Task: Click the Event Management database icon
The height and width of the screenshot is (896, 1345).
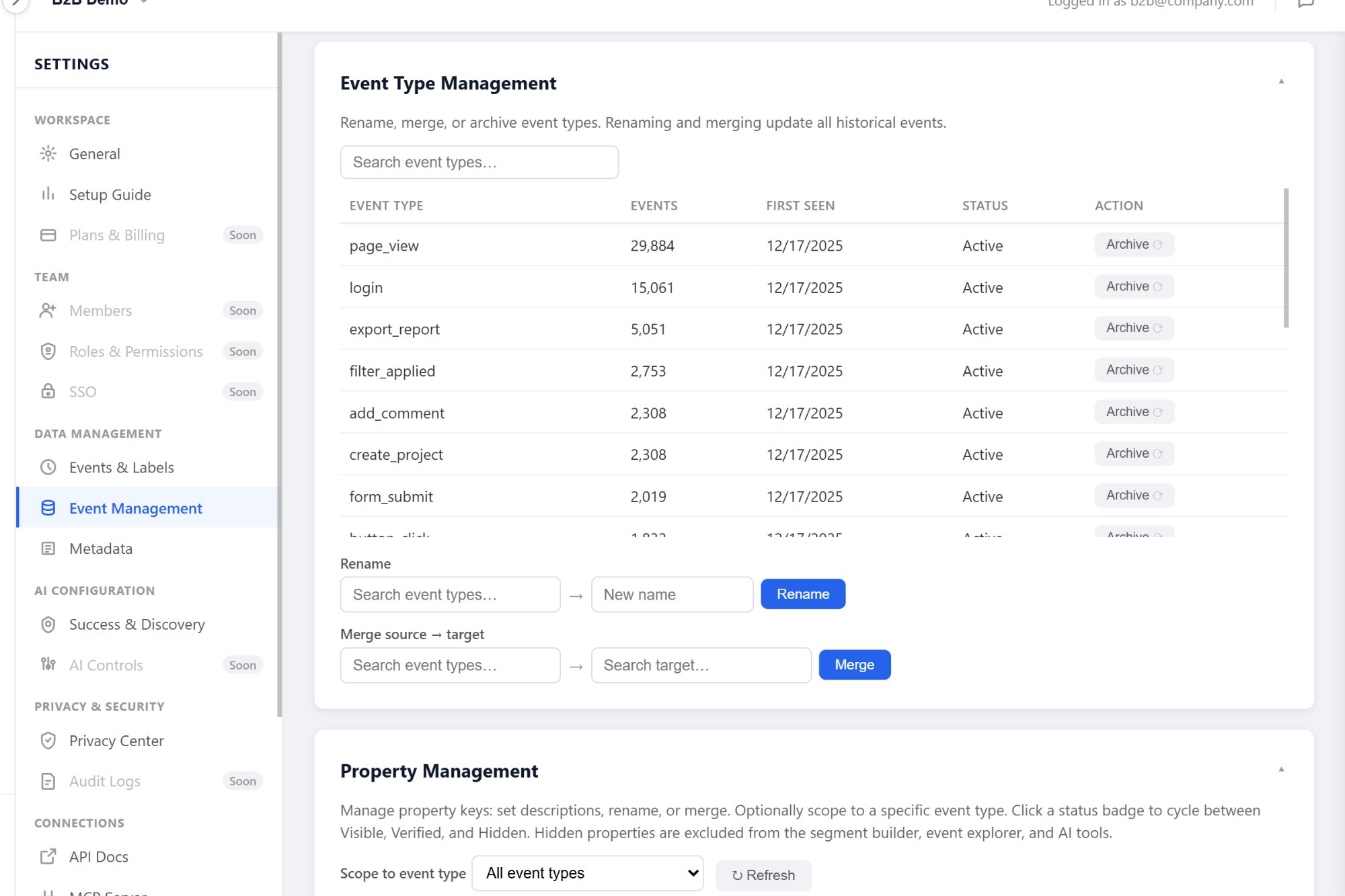Action: click(x=48, y=508)
